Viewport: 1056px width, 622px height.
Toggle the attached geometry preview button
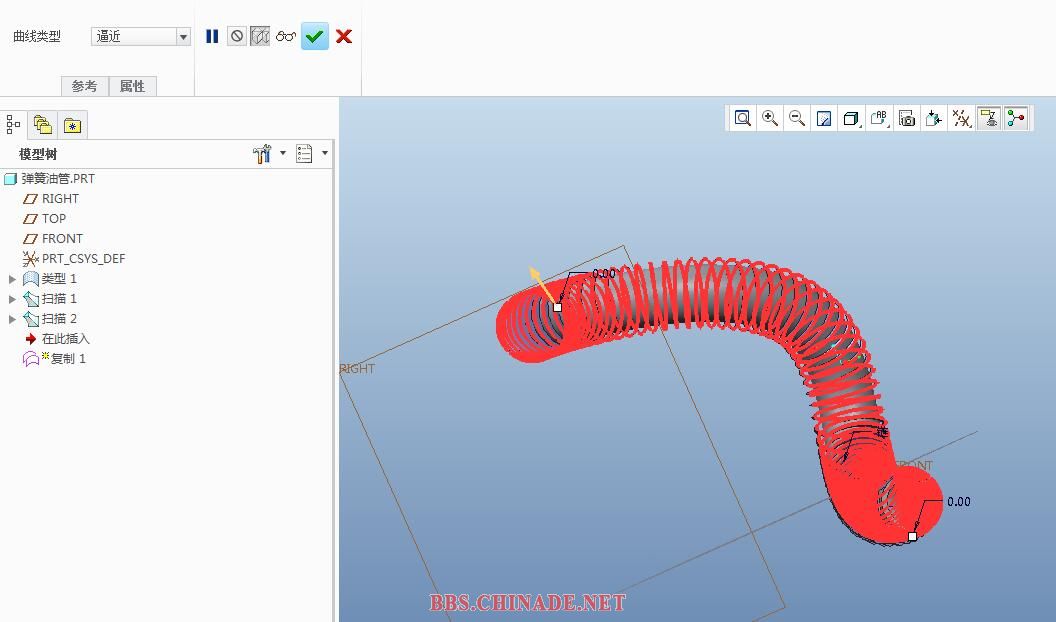[260, 36]
